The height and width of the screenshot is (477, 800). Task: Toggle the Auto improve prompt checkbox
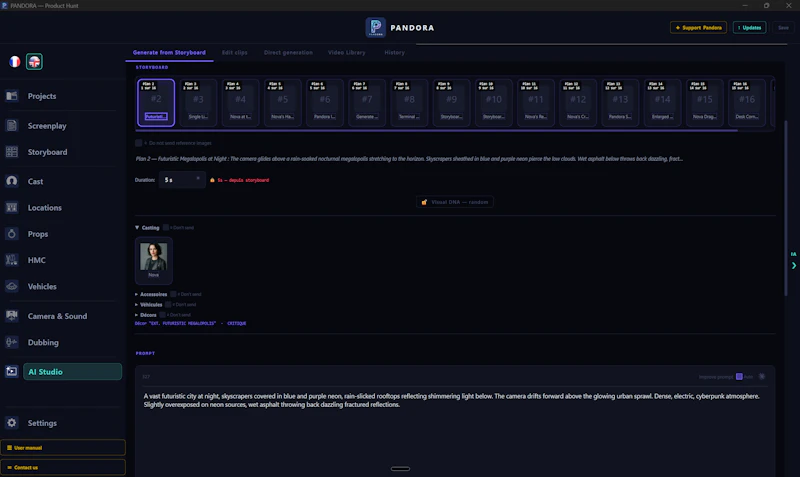(739, 376)
